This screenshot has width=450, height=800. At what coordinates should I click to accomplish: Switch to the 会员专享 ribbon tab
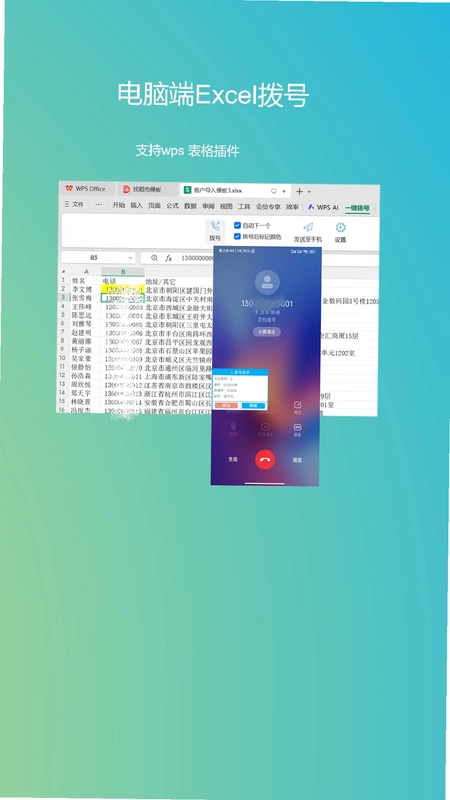[268, 207]
